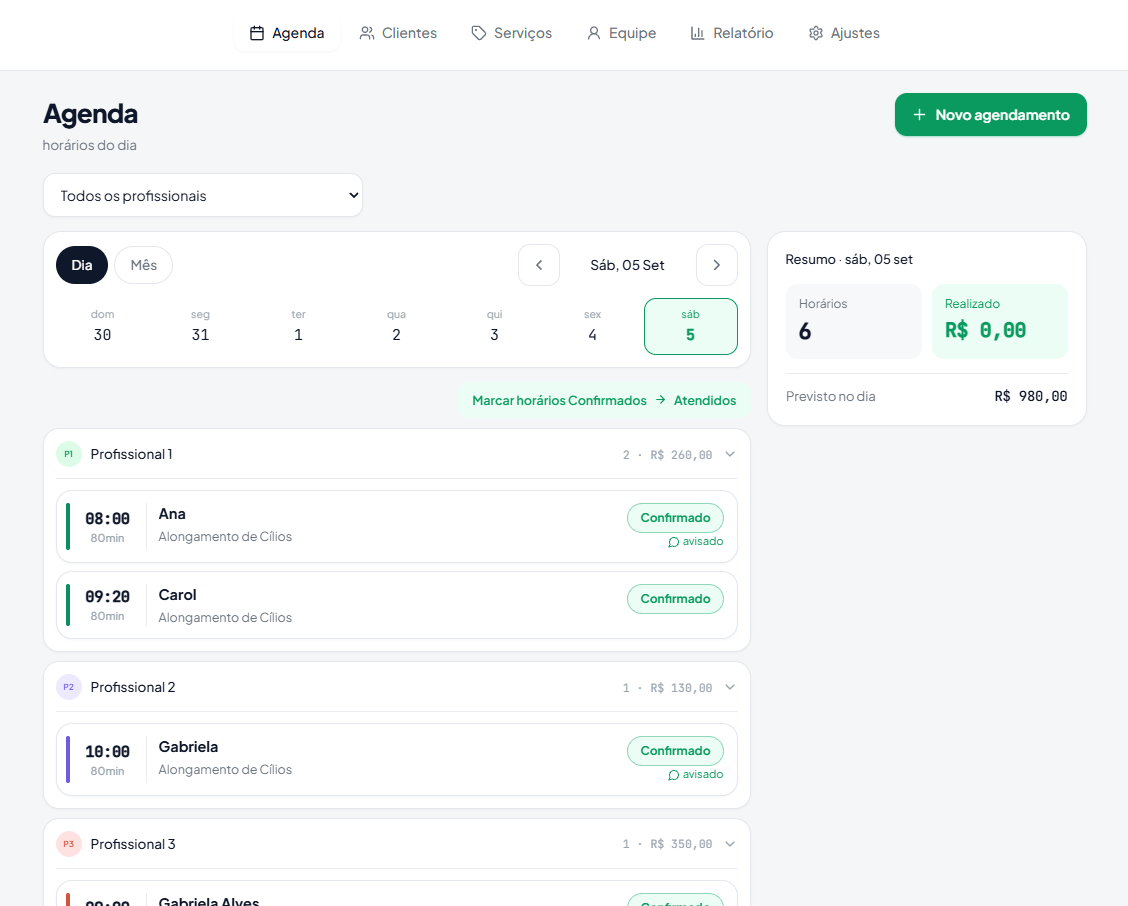The width and height of the screenshot is (1128, 906).
Task: Click the Confirmado status on Gabriela's 10:00 appointment
Action: [676, 751]
